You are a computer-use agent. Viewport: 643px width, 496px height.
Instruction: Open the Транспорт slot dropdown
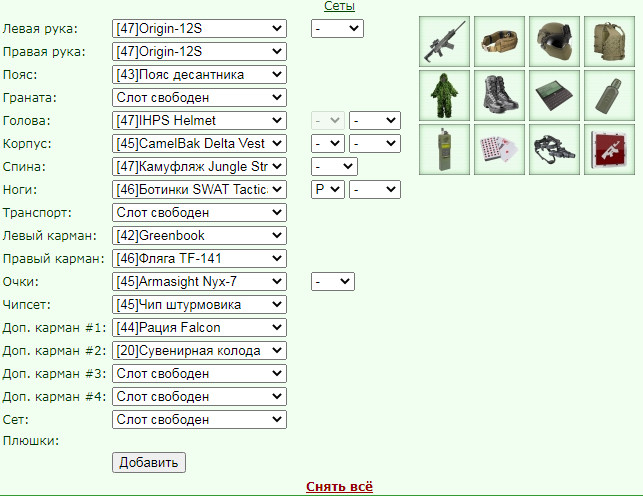[x=199, y=212]
